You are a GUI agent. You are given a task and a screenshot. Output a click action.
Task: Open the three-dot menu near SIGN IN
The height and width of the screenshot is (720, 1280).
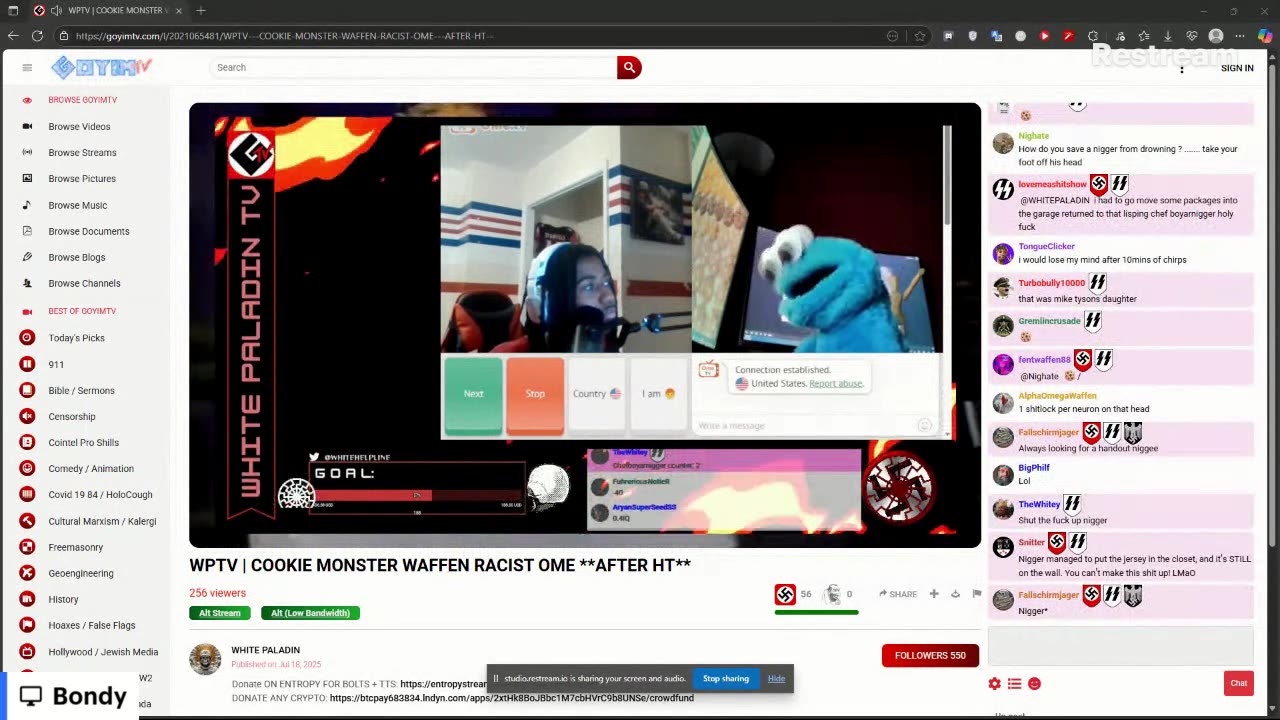1182,68
